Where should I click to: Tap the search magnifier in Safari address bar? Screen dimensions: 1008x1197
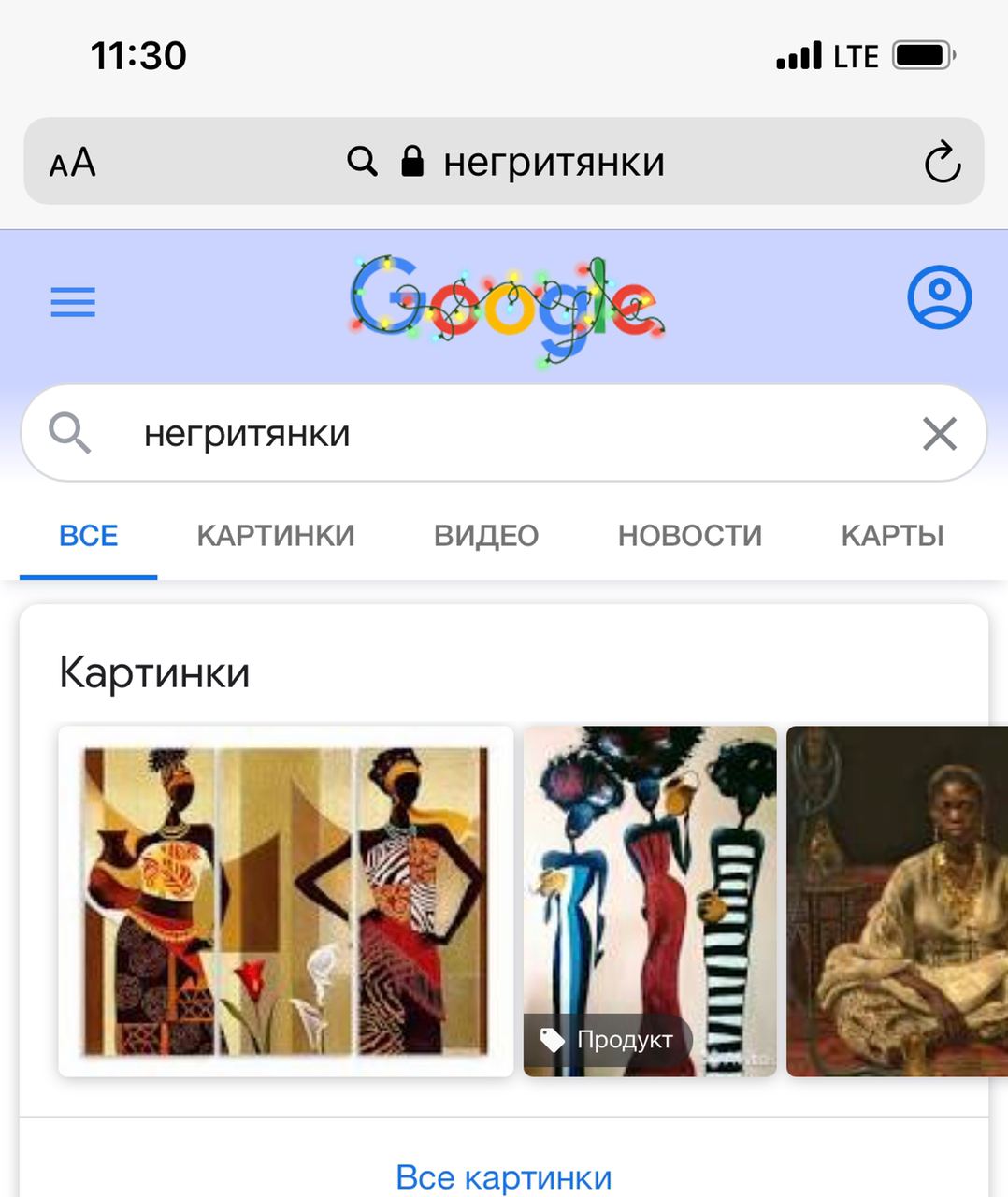(362, 162)
